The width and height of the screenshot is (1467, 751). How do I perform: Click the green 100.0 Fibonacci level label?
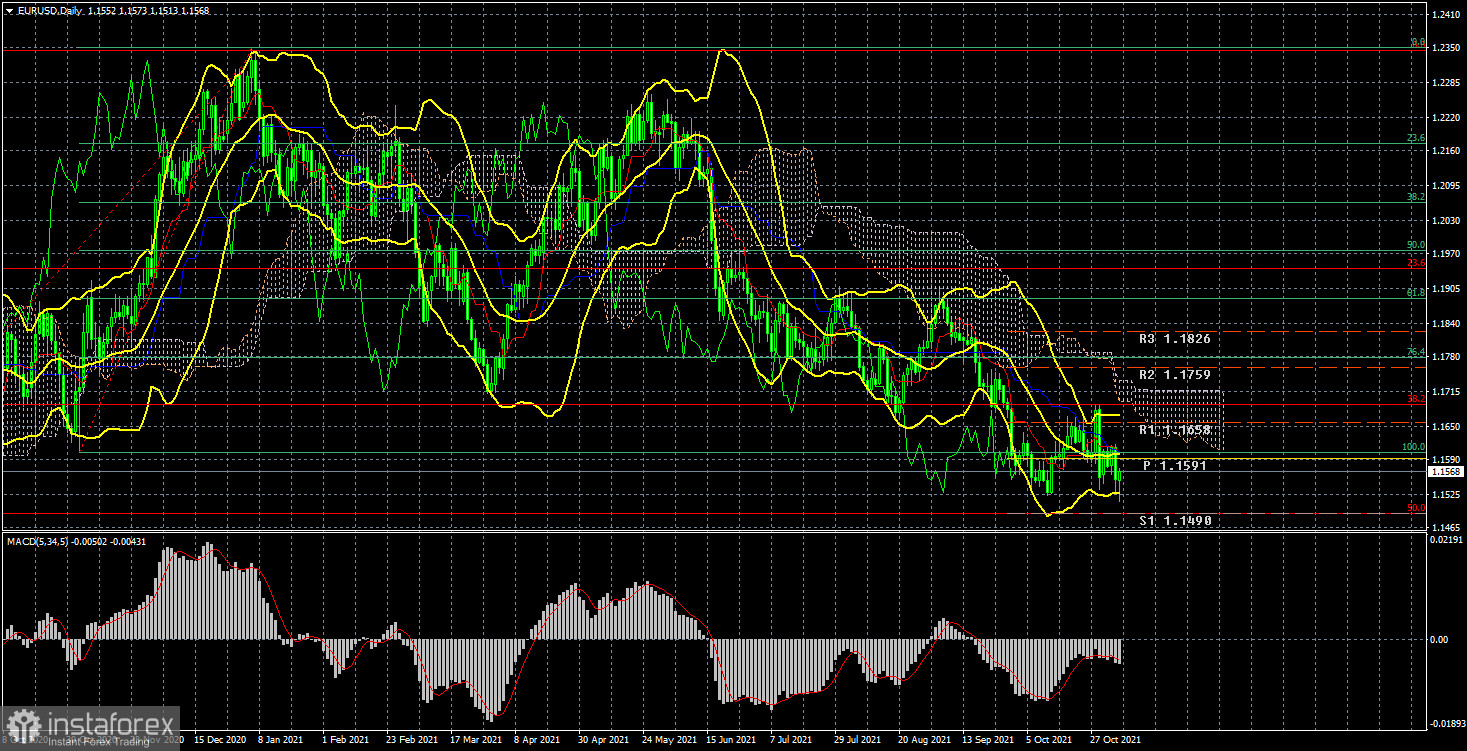point(1413,447)
